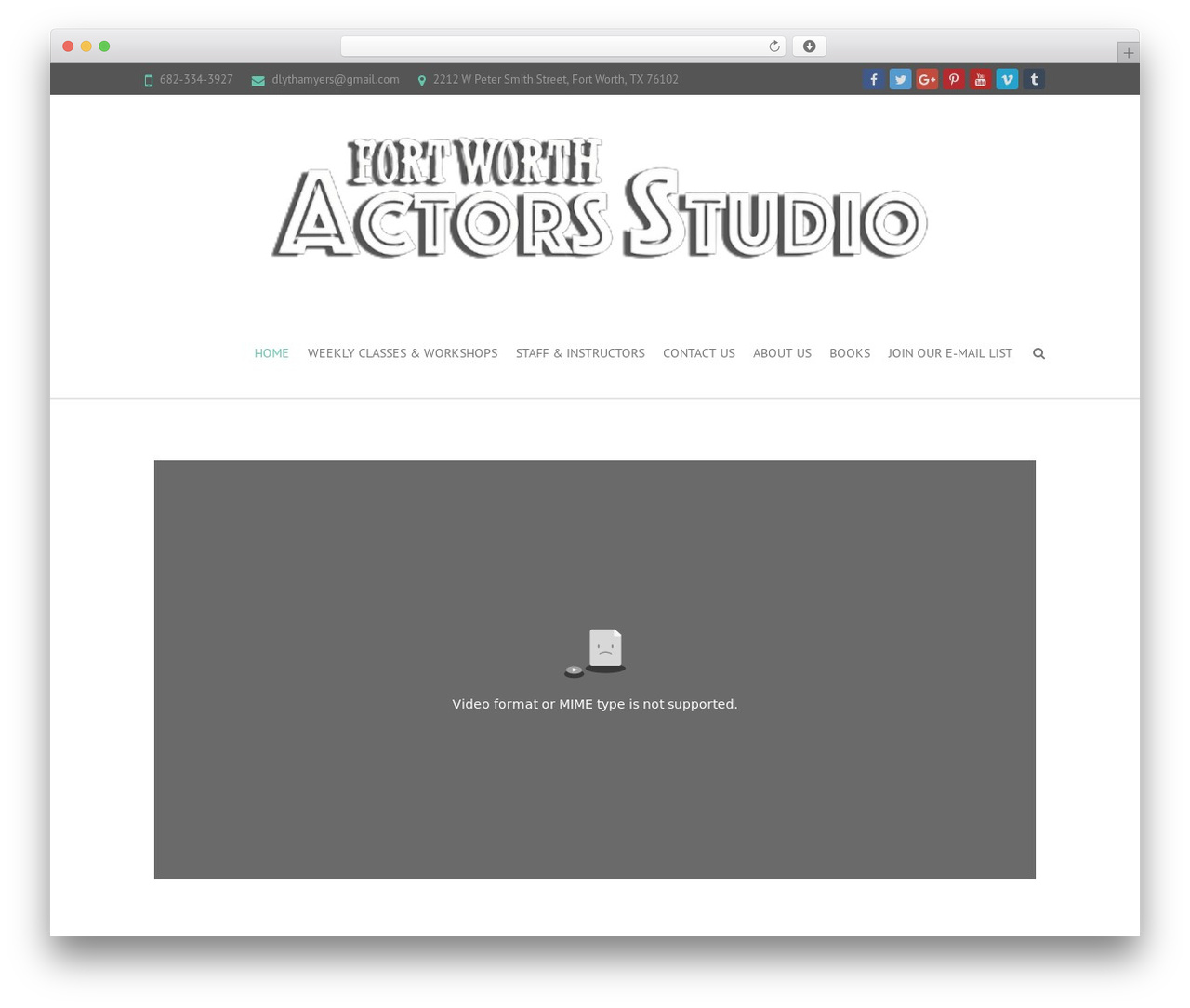Viewport: 1190px width, 1008px height.
Task: Click the unsupported video player area
Action: pos(595,670)
